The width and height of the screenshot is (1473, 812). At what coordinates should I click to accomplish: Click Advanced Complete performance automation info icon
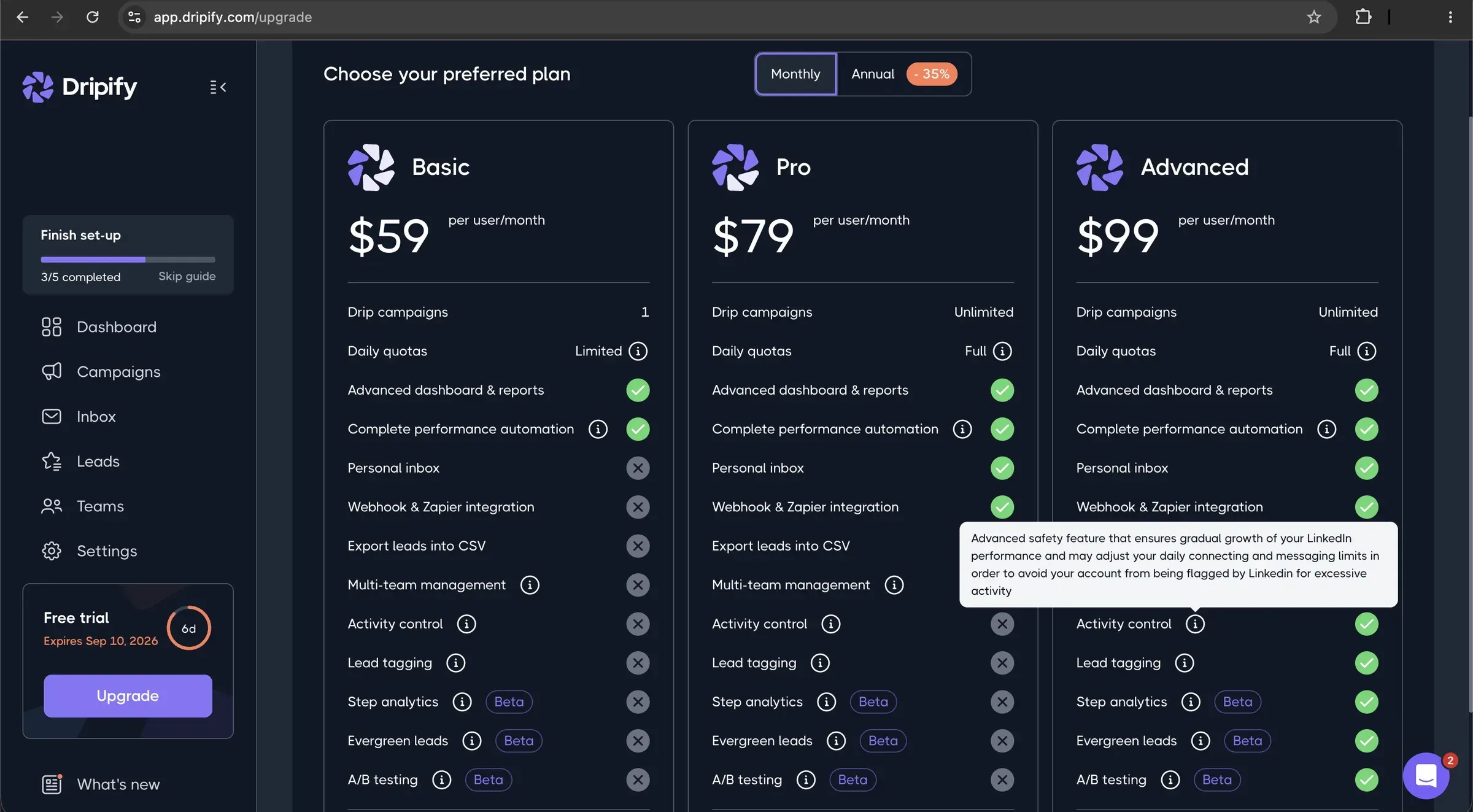[x=1327, y=429]
